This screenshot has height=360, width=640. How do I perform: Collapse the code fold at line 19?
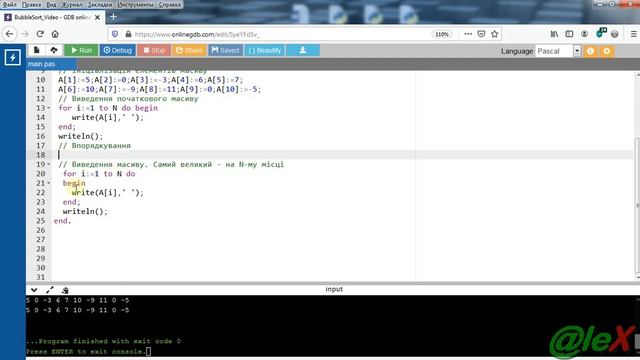[49, 164]
